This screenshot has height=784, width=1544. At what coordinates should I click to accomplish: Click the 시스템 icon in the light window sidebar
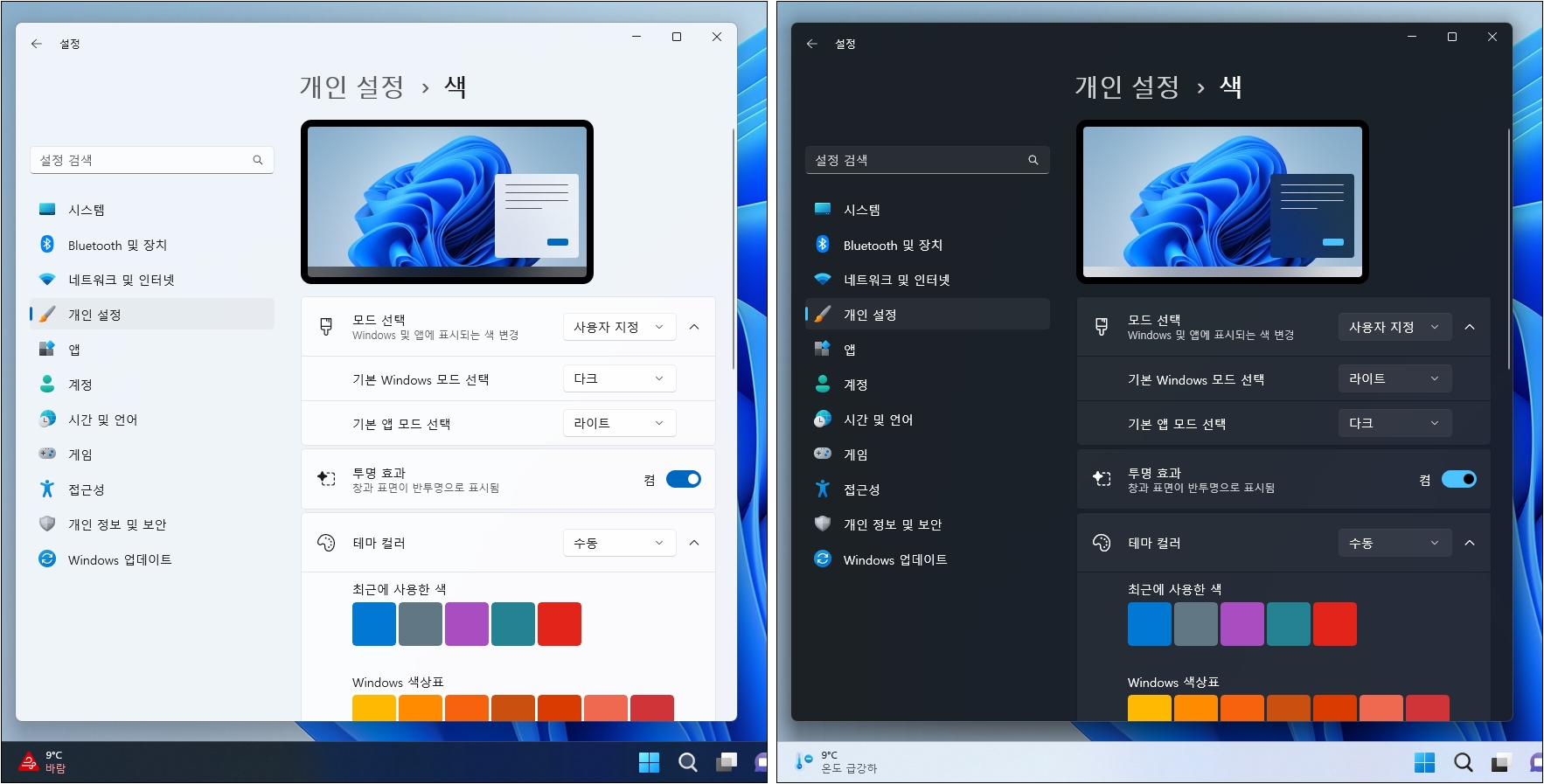[47, 209]
